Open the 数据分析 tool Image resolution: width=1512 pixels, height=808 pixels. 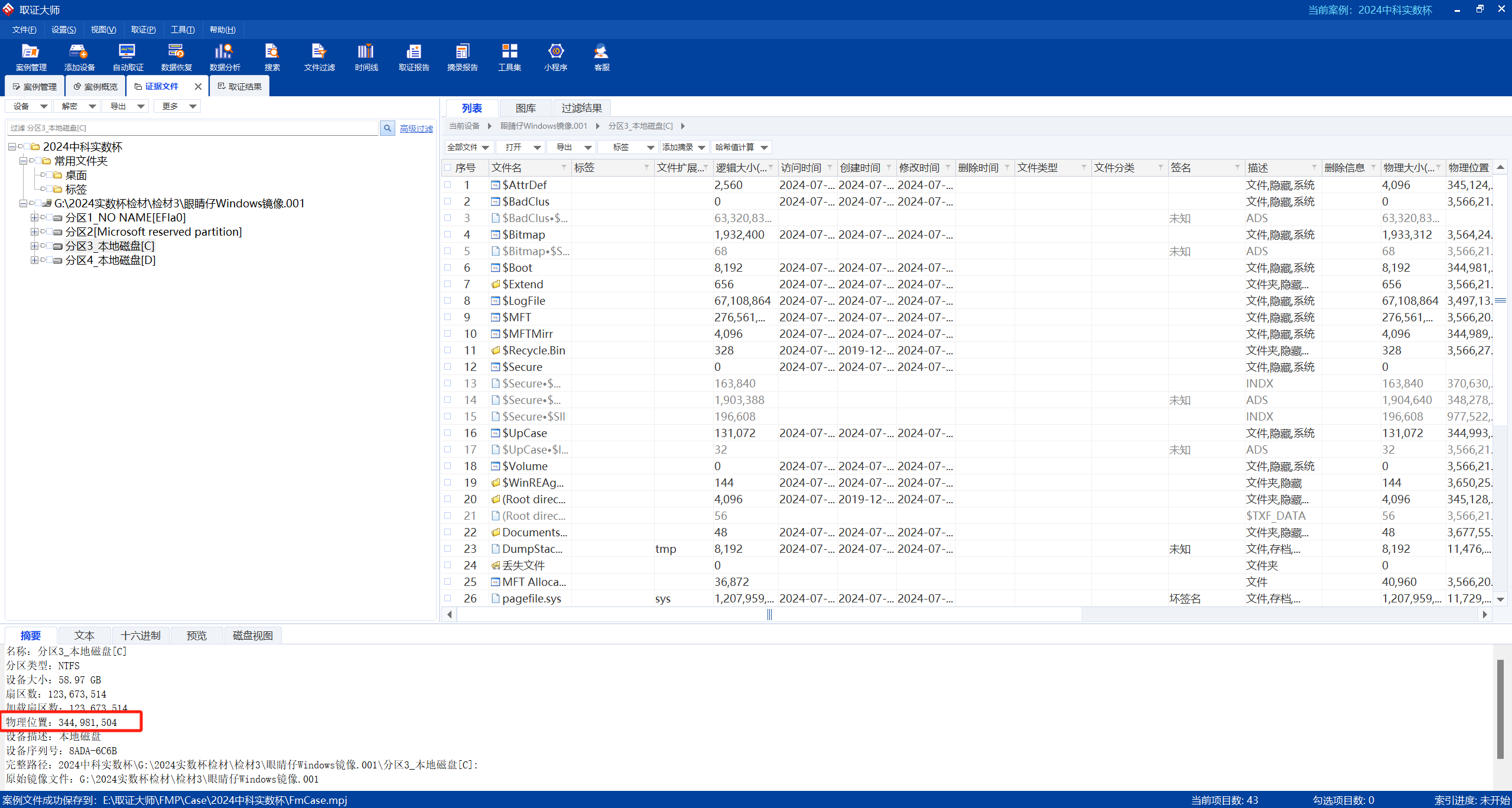225,57
